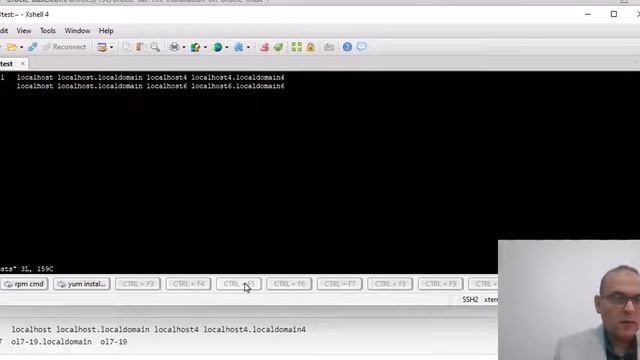
Task: Click the '3L, 159C' vim status text
Action: point(37,269)
